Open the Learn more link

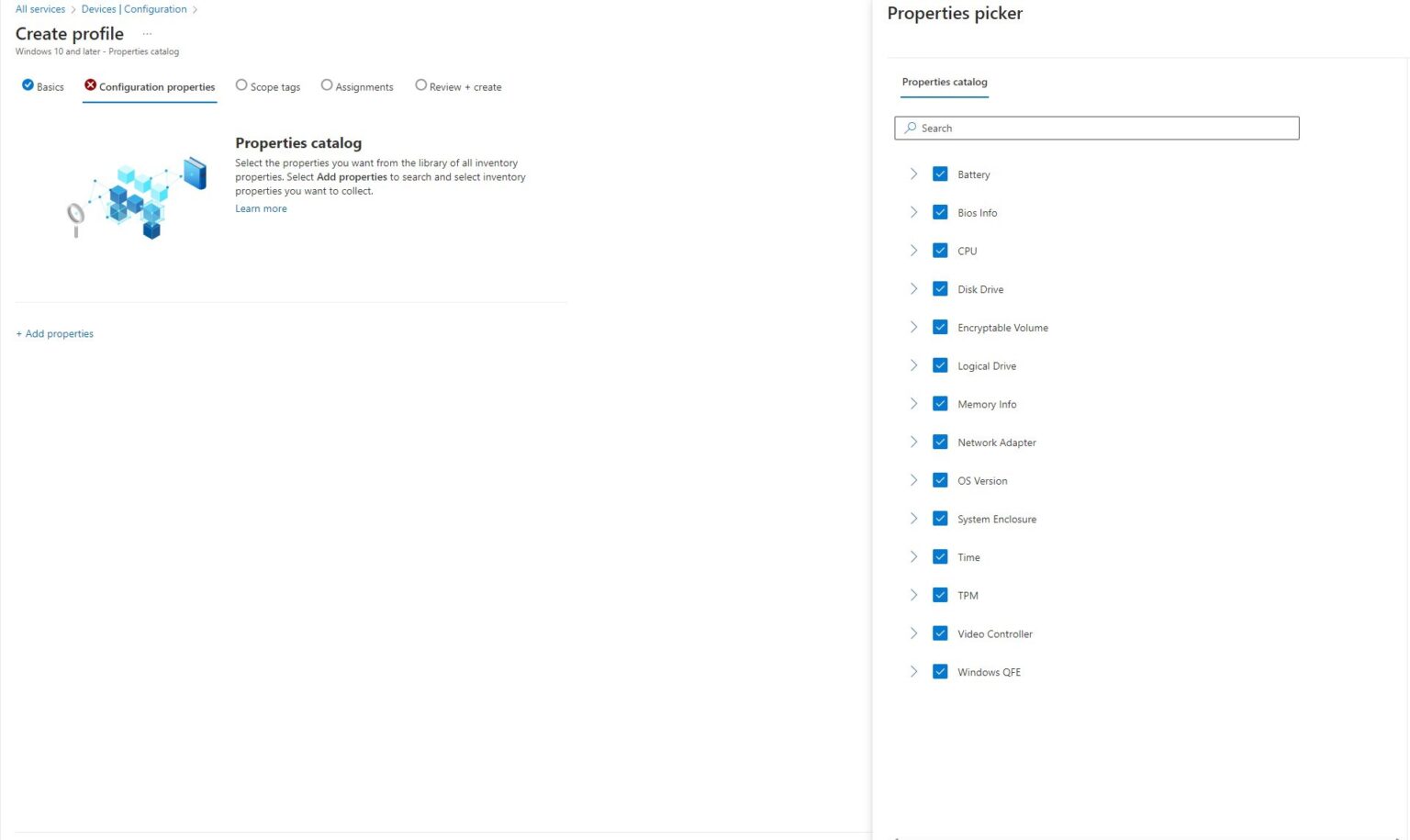click(x=261, y=209)
